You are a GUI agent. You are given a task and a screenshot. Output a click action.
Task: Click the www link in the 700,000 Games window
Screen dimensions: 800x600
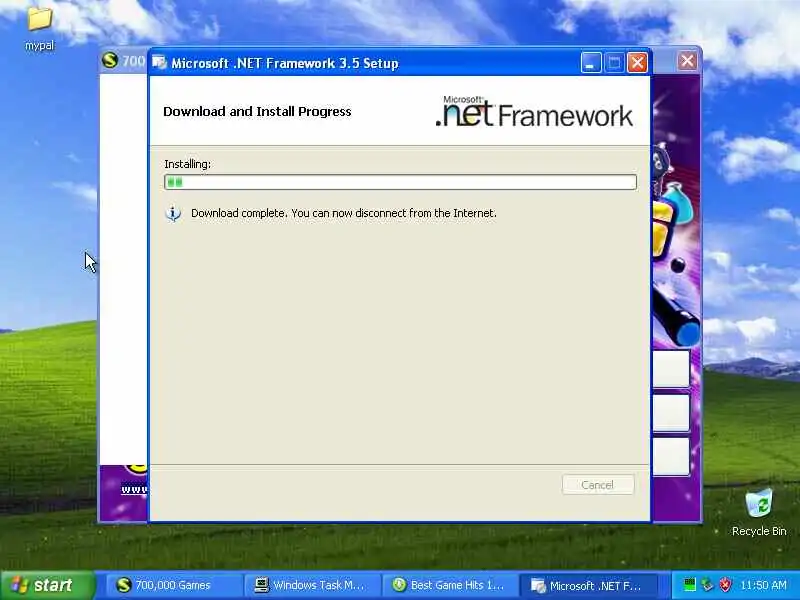[134, 489]
